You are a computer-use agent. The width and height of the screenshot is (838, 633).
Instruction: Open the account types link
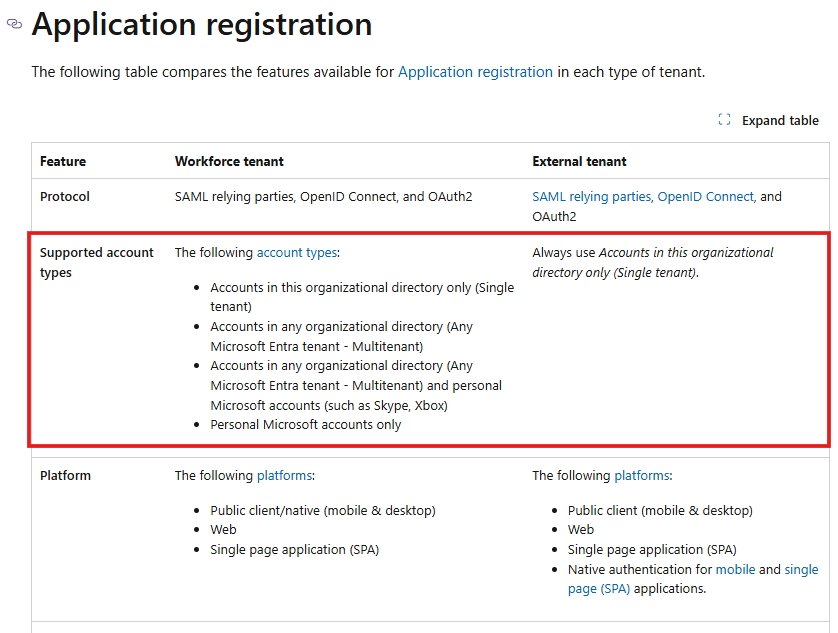coord(297,252)
